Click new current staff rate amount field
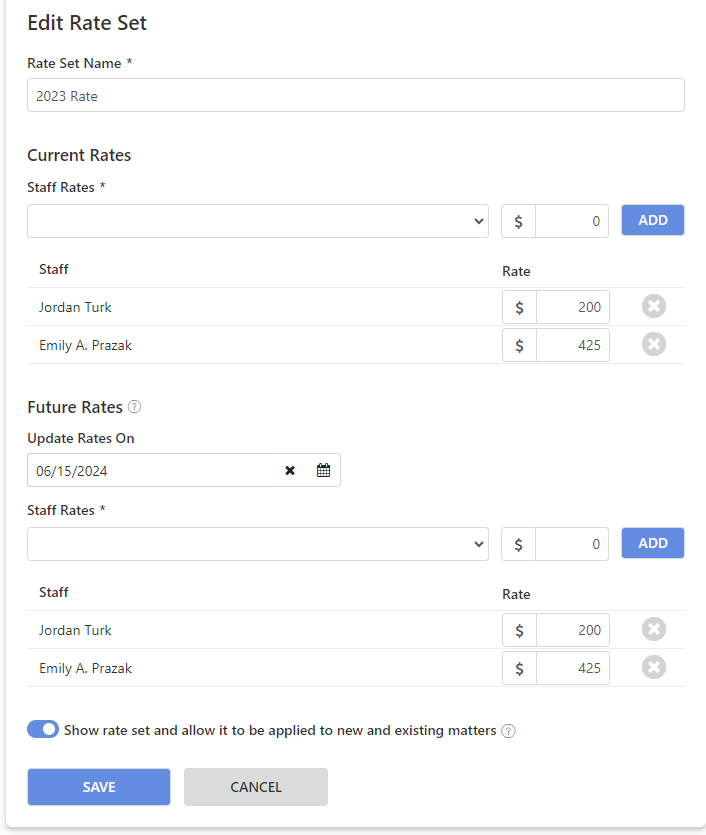This screenshot has width=706, height=835. (x=572, y=221)
